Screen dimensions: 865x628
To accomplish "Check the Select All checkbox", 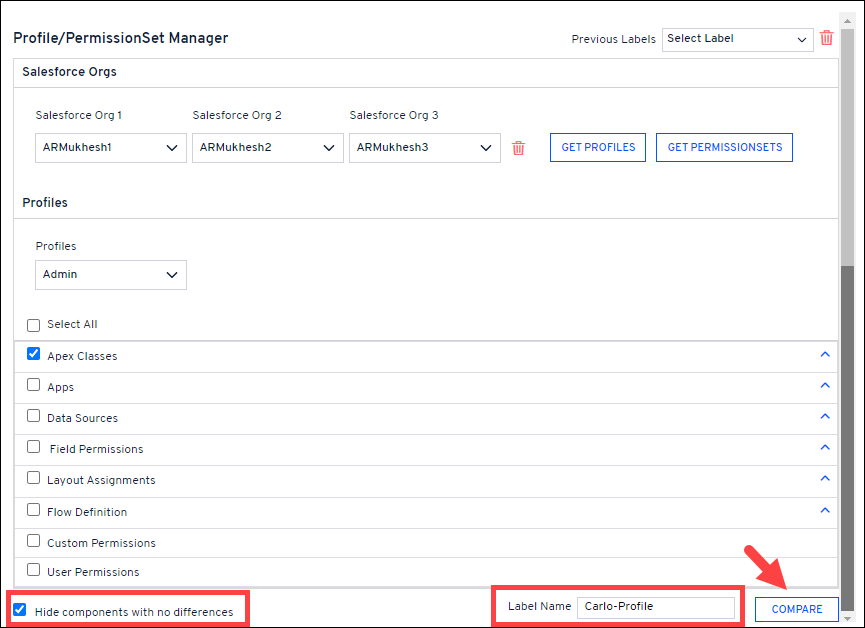I will (34, 325).
